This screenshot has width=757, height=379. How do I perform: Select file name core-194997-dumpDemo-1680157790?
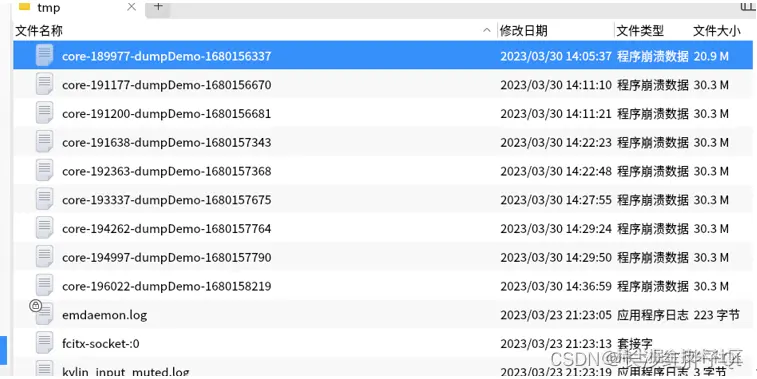pos(167,257)
